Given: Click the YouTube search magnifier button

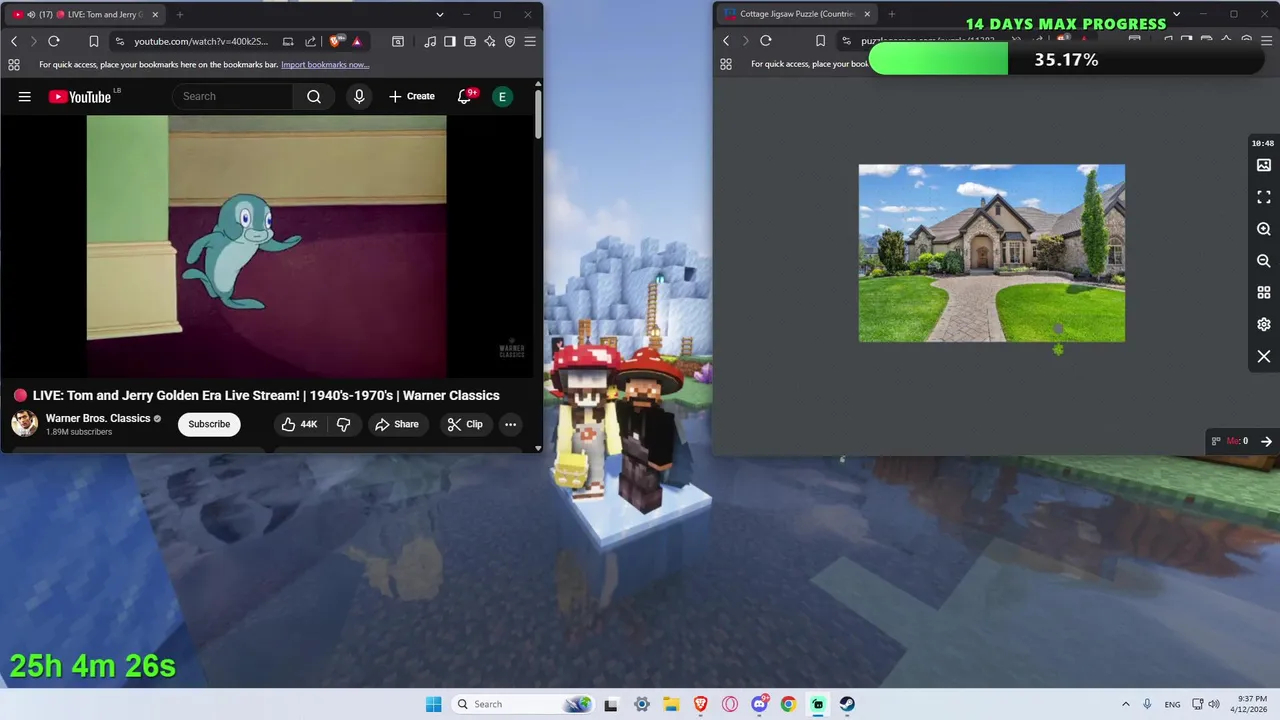Looking at the screenshot, I should (314, 97).
